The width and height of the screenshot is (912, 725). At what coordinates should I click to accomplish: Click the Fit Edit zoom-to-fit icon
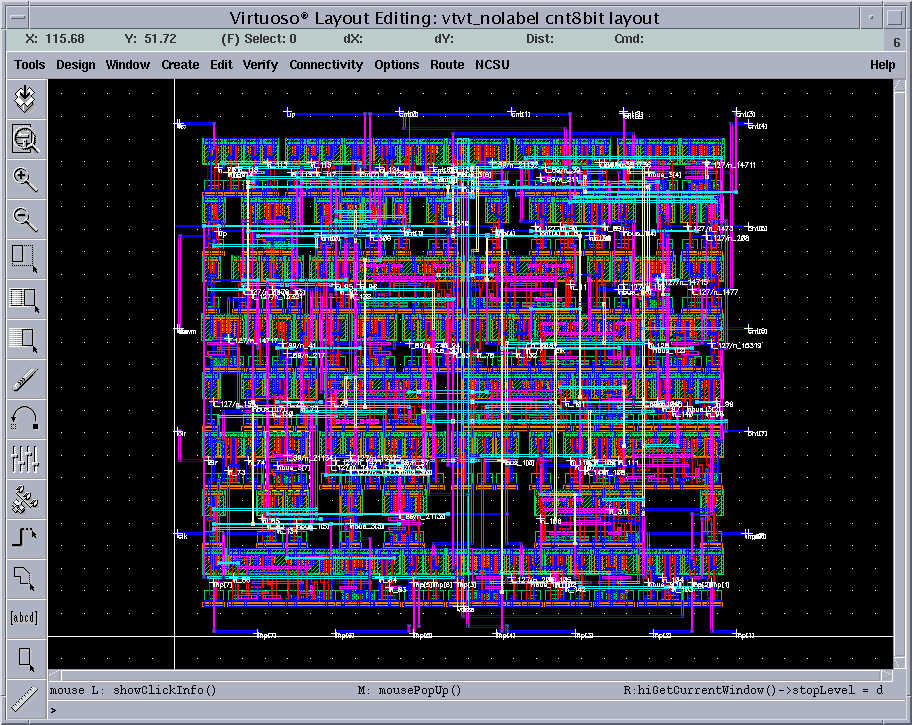coord(25,139)
